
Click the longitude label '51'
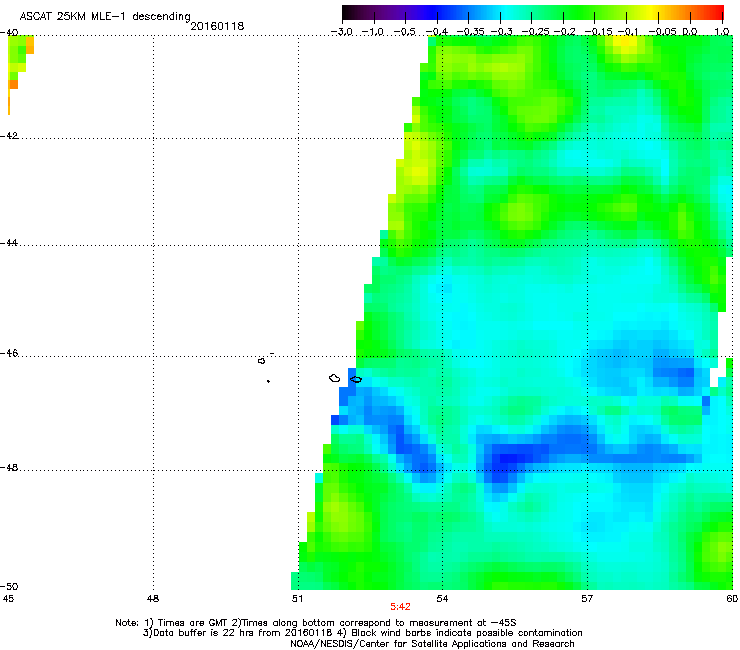[297, 599]
